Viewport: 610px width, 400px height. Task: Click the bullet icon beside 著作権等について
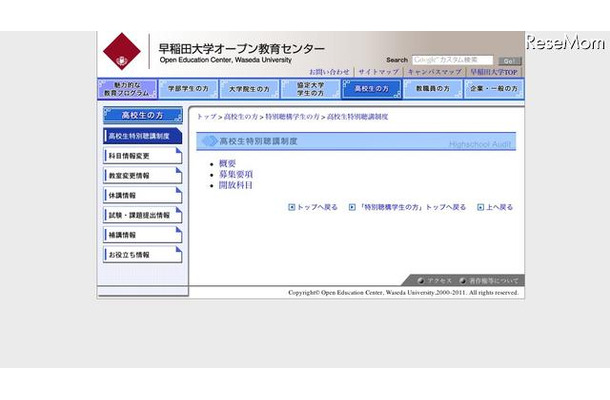point(463,281)
